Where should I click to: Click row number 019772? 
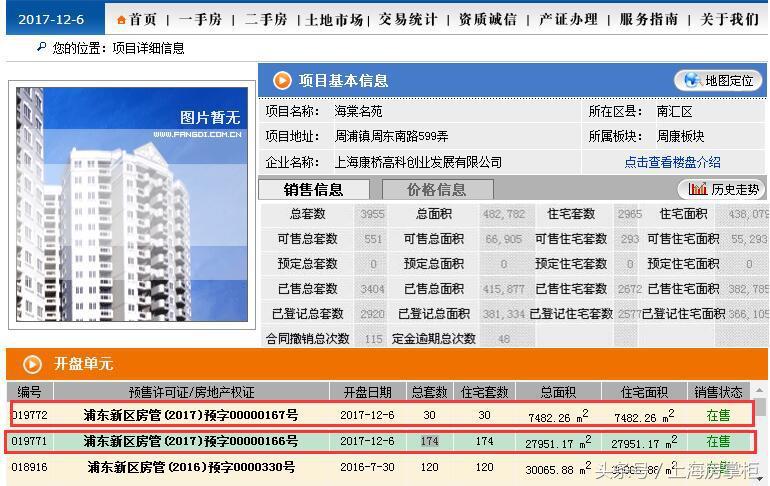point(29,415)
